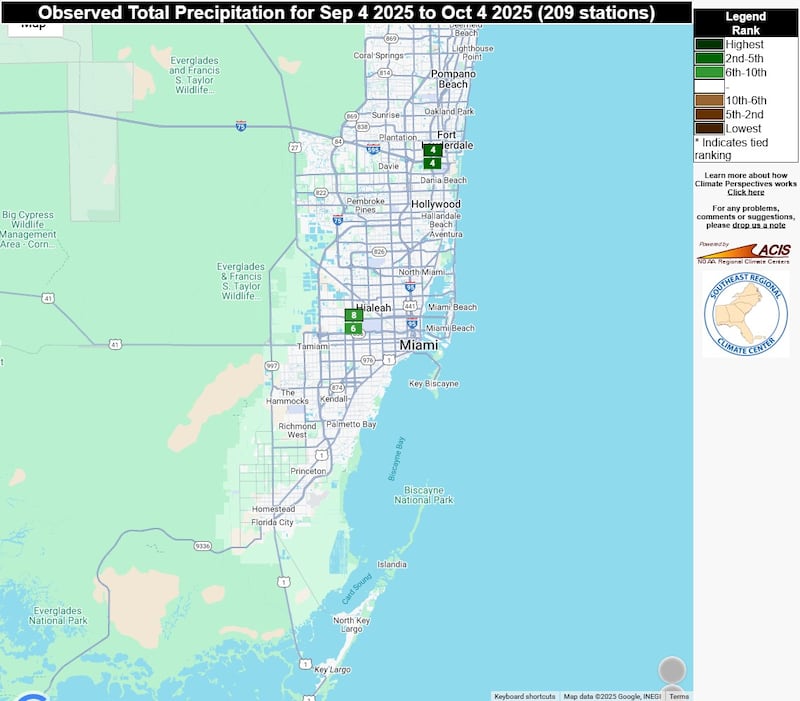Open the rank 4 marker overlapping Fort Lauderdale label
The width and height of the screenshot is (800, 701).
click(x=432, y=150)
